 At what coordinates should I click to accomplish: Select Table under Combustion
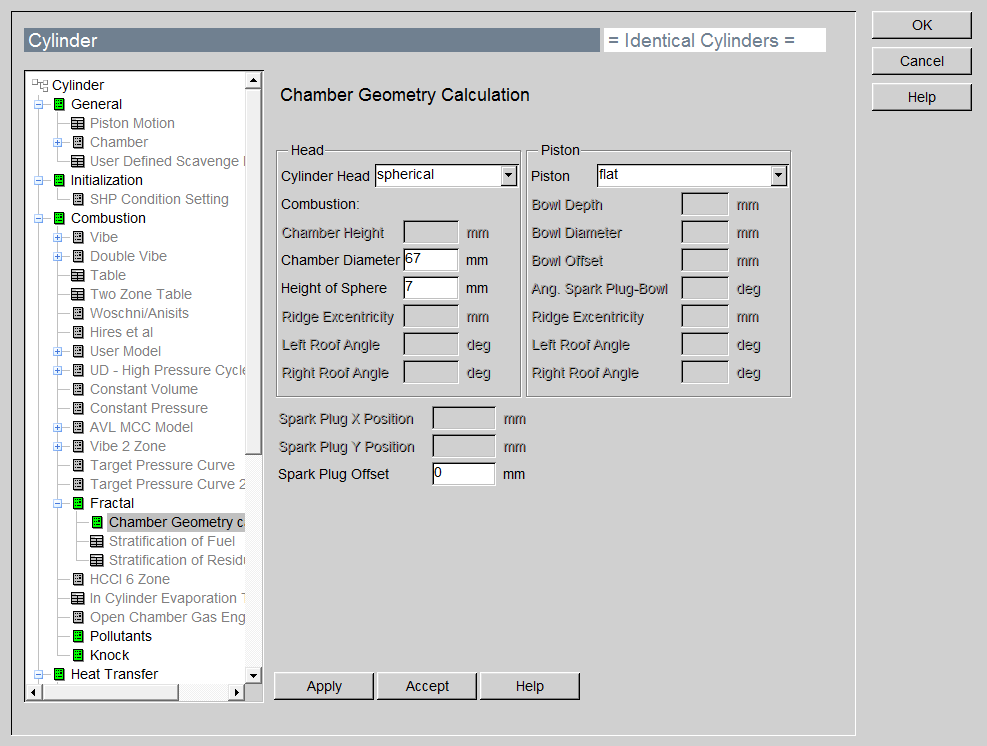pyautogui.click(x=108, y=275)
